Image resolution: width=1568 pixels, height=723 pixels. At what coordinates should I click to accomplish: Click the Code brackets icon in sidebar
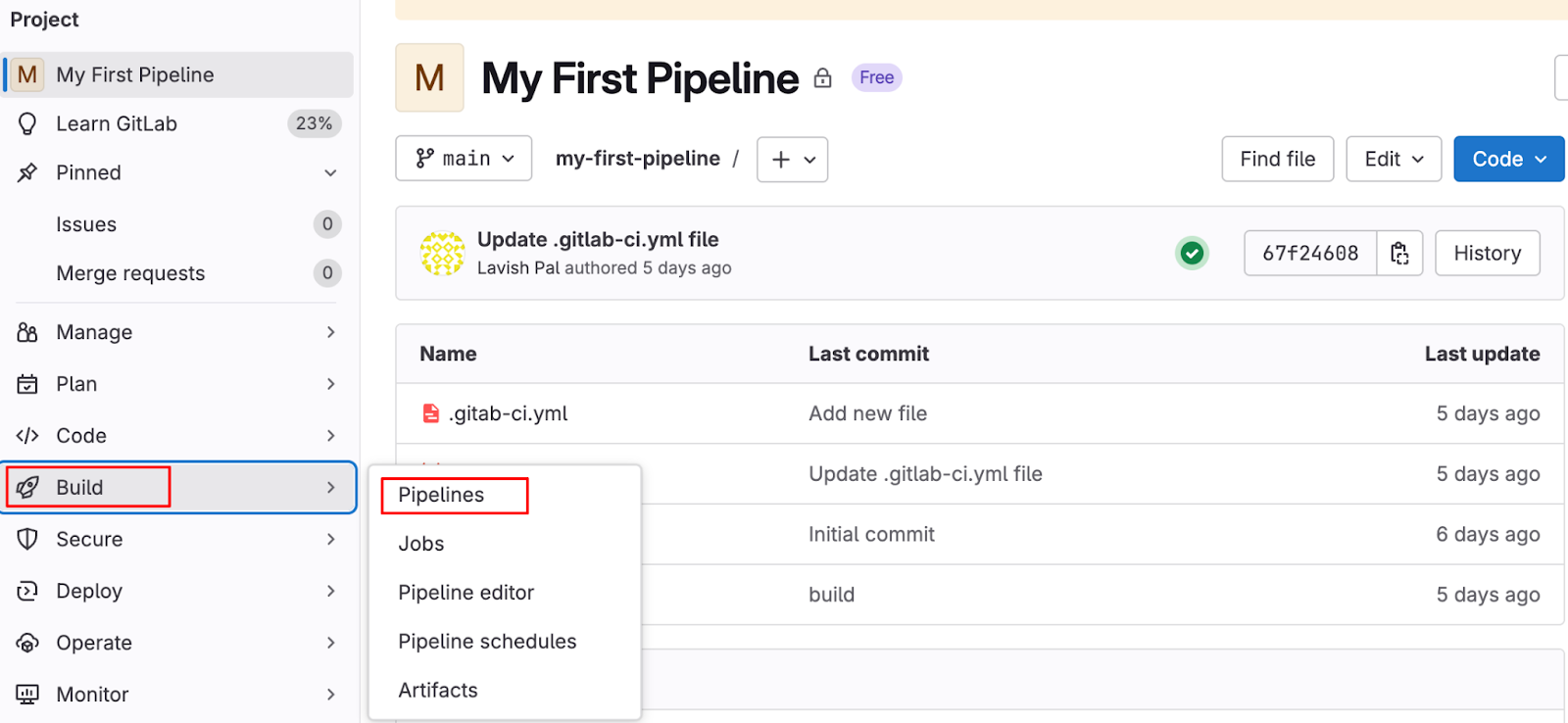pyautogui.click(x=27, y=436)
